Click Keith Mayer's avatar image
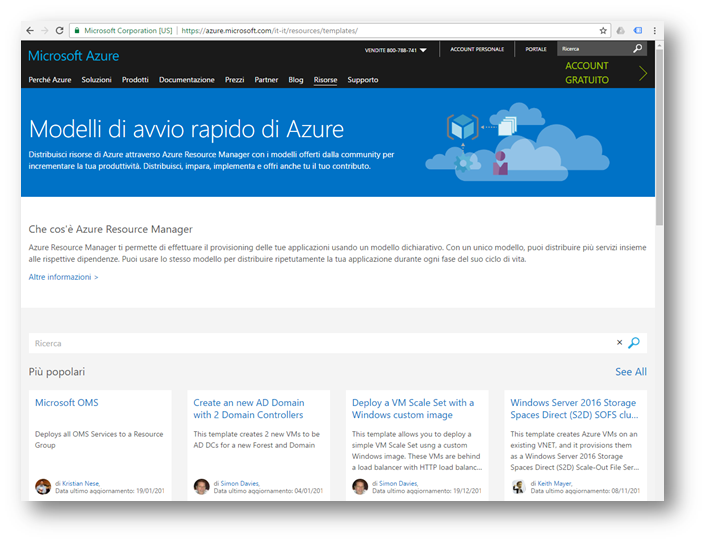This screenshot has height=543, width=706. point(518,486)
